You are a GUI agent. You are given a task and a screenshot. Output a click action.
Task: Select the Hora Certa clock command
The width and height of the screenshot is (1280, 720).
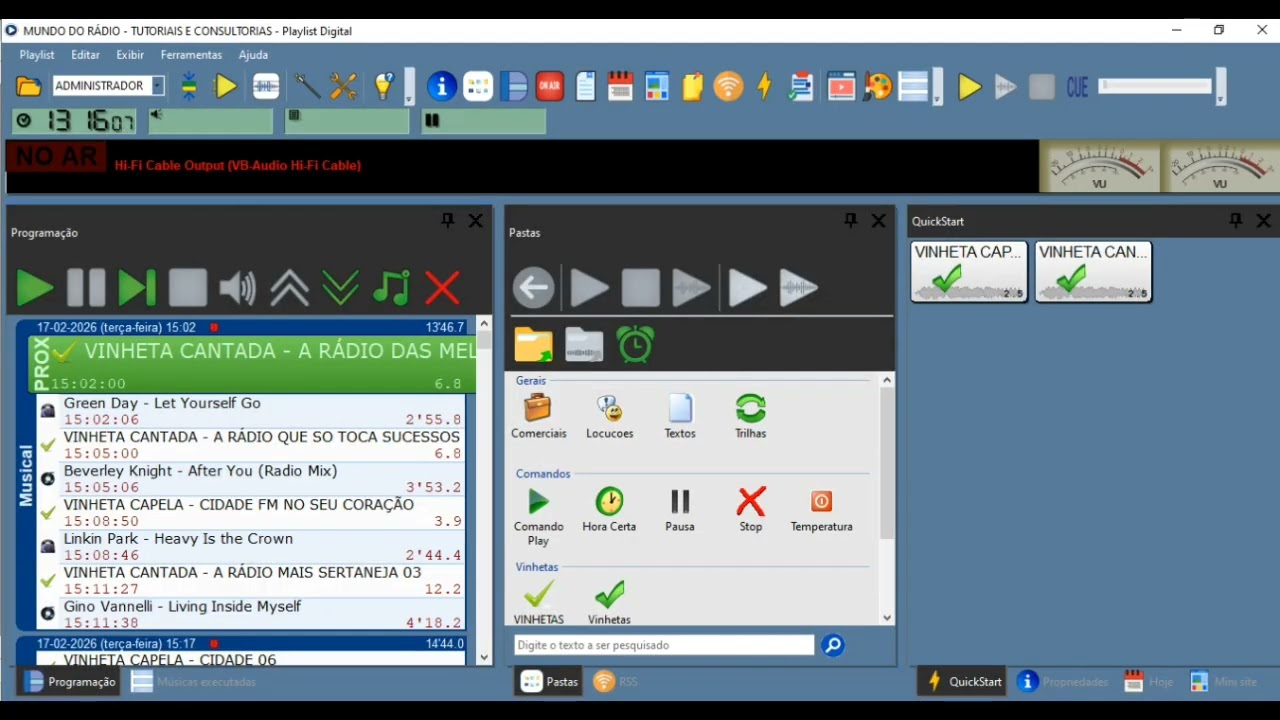coord(609,509)
